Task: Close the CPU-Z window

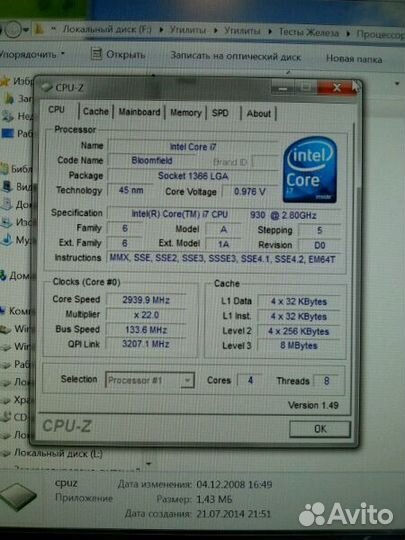Action: pos(336,88)
